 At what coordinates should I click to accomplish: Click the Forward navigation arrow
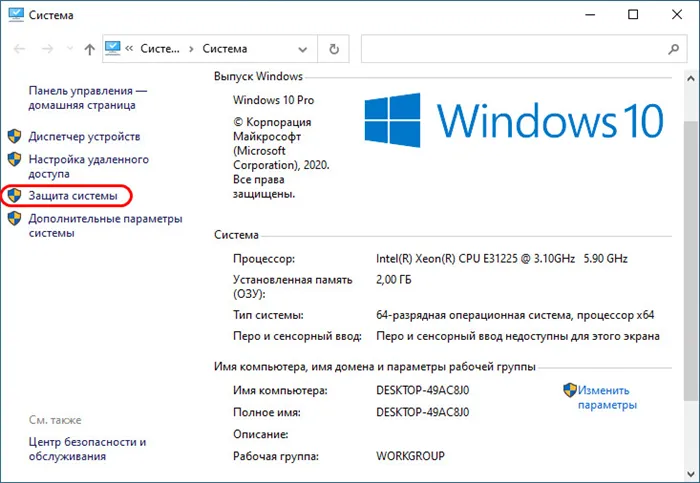click(47, 49)
